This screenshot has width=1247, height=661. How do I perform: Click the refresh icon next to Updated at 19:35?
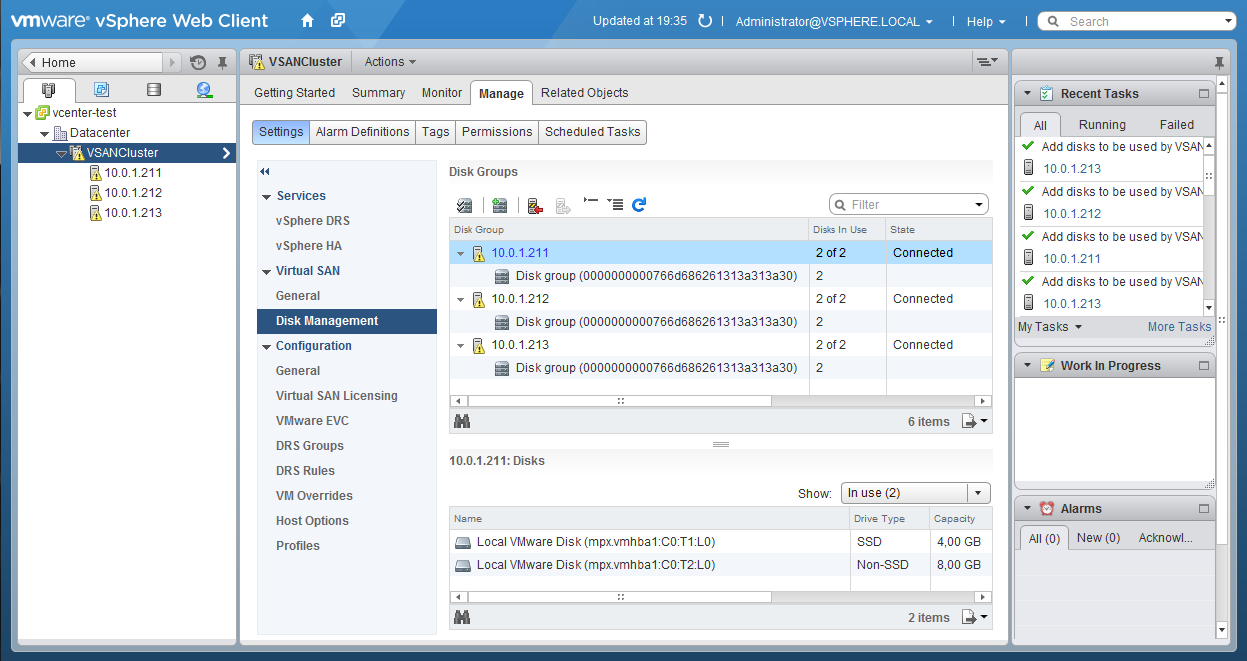(x=705, y=20)
